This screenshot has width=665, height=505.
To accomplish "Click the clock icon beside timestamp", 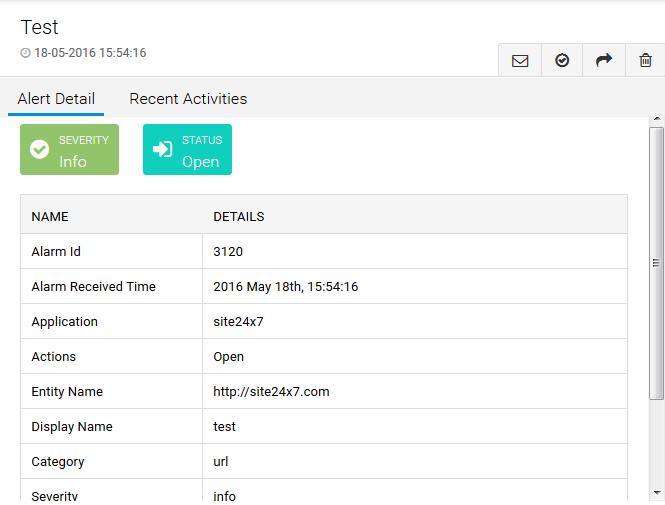I will (x=26, y=53).
